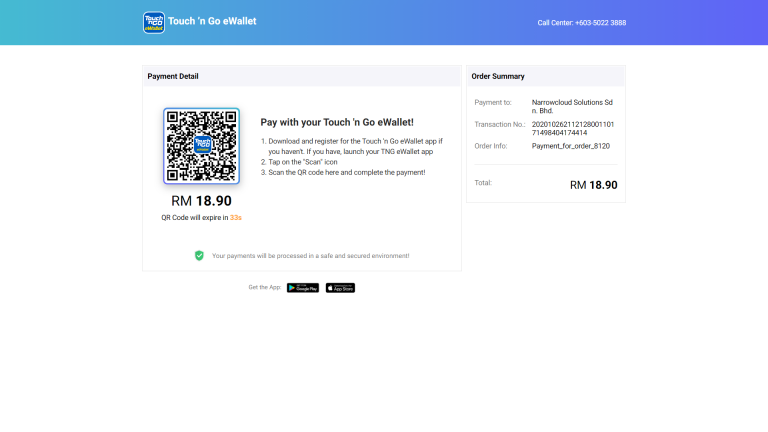Click the Touch 'n Go eWallet logo icon
This screenshot has height=432, width=768.
click(x=154, y=23)
